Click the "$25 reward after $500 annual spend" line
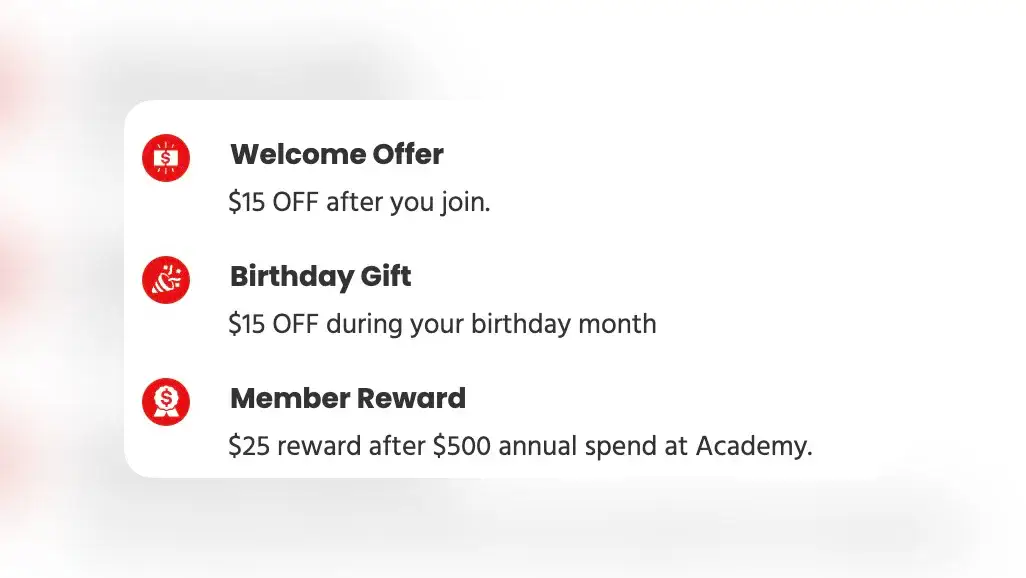The height and width of the screenshot is (578, 1026). (x=520, y=446)
